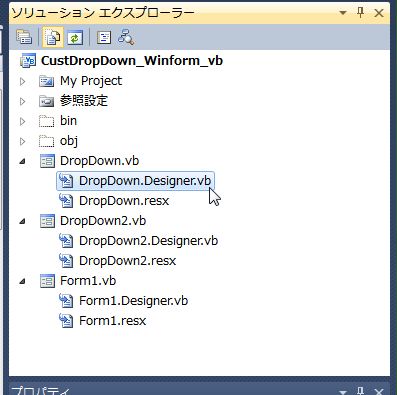Viewport: 397px width, 395px height.
Task: Click the View Code toolbar icon
Action: (104, 37)
